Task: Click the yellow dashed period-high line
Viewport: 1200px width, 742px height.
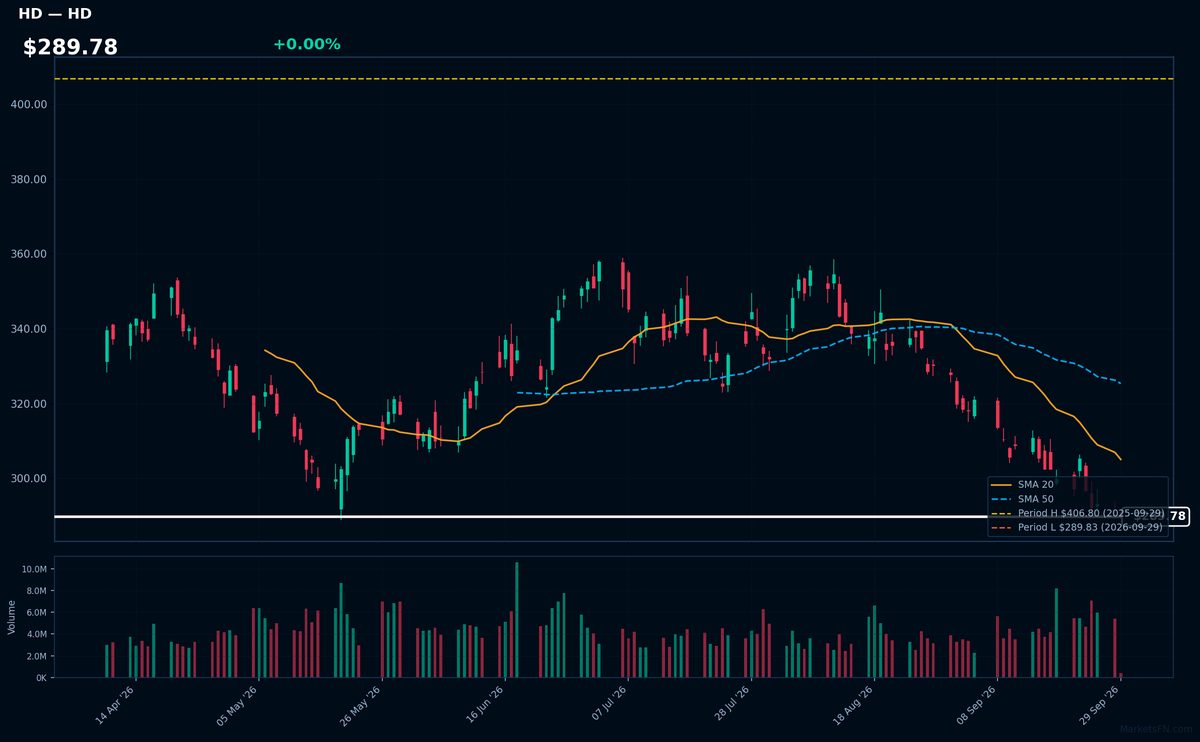Action: (x=613, y=79)
